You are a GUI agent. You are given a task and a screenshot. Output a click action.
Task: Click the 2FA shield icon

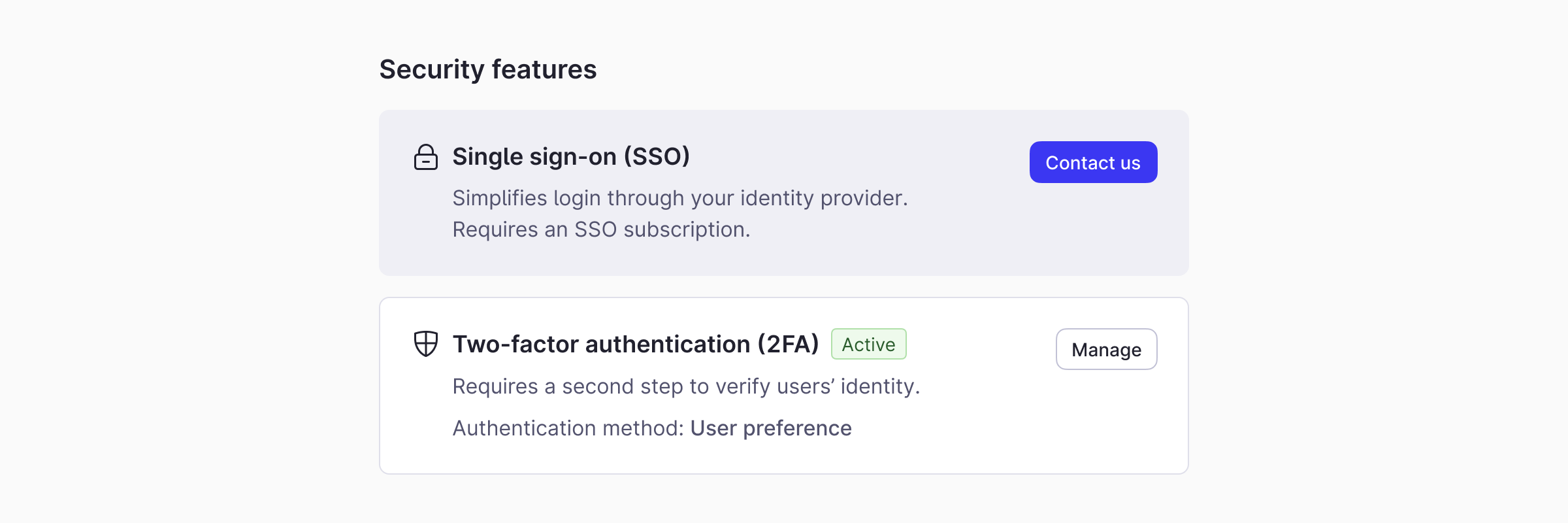[x=426, y=344]
